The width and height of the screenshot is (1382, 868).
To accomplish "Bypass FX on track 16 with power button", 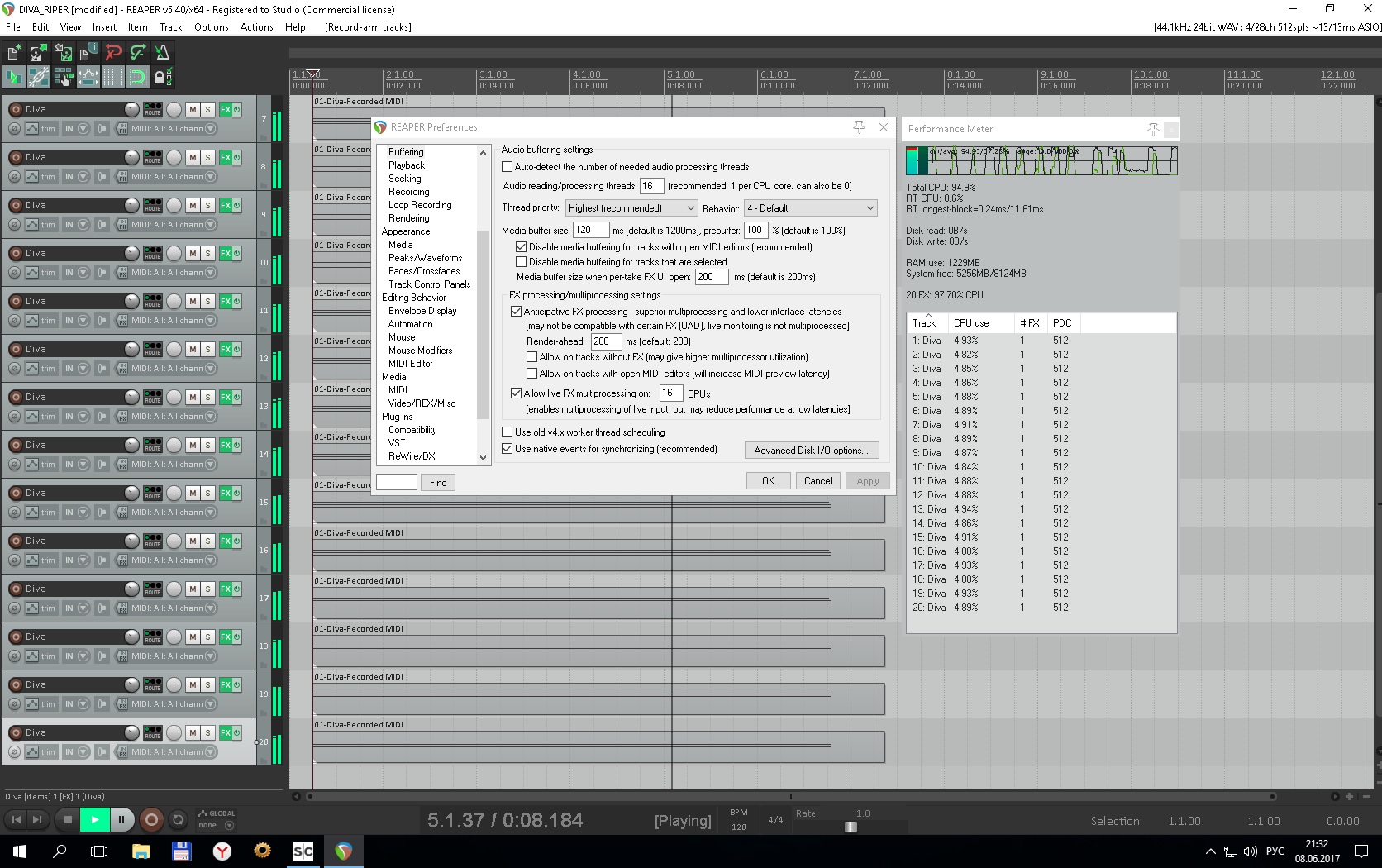I will tap(236, 541).
